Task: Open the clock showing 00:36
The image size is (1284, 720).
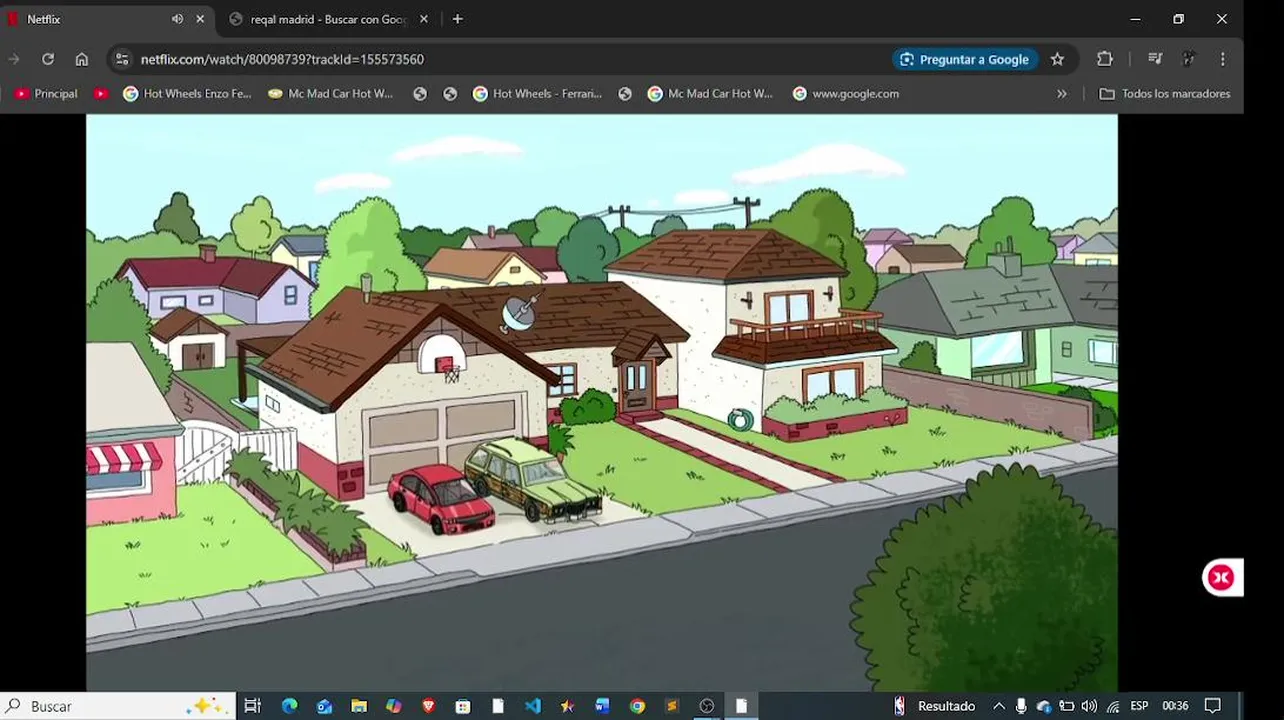Action: 1175,706
